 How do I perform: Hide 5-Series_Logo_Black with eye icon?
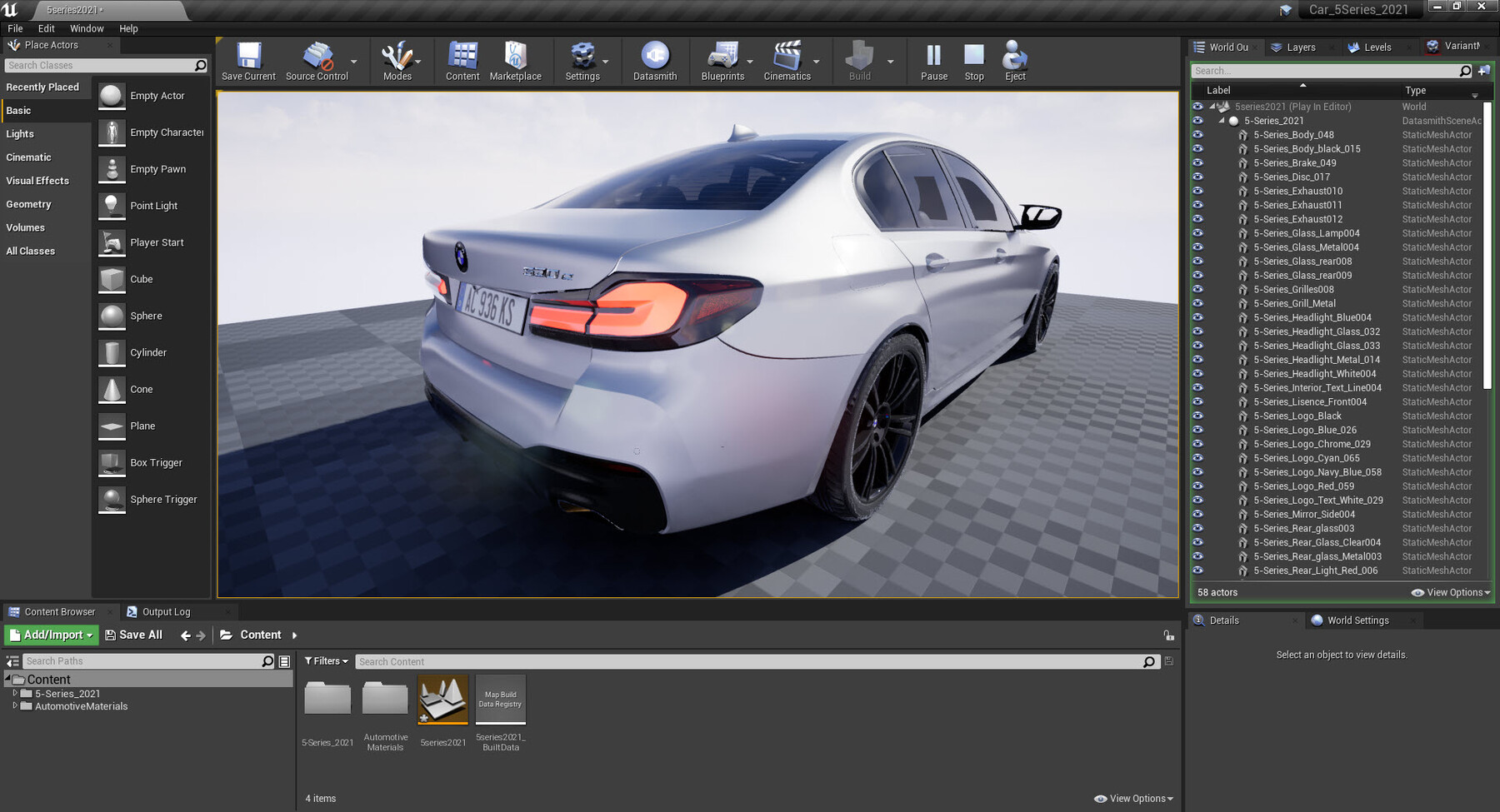point(1197,416)
